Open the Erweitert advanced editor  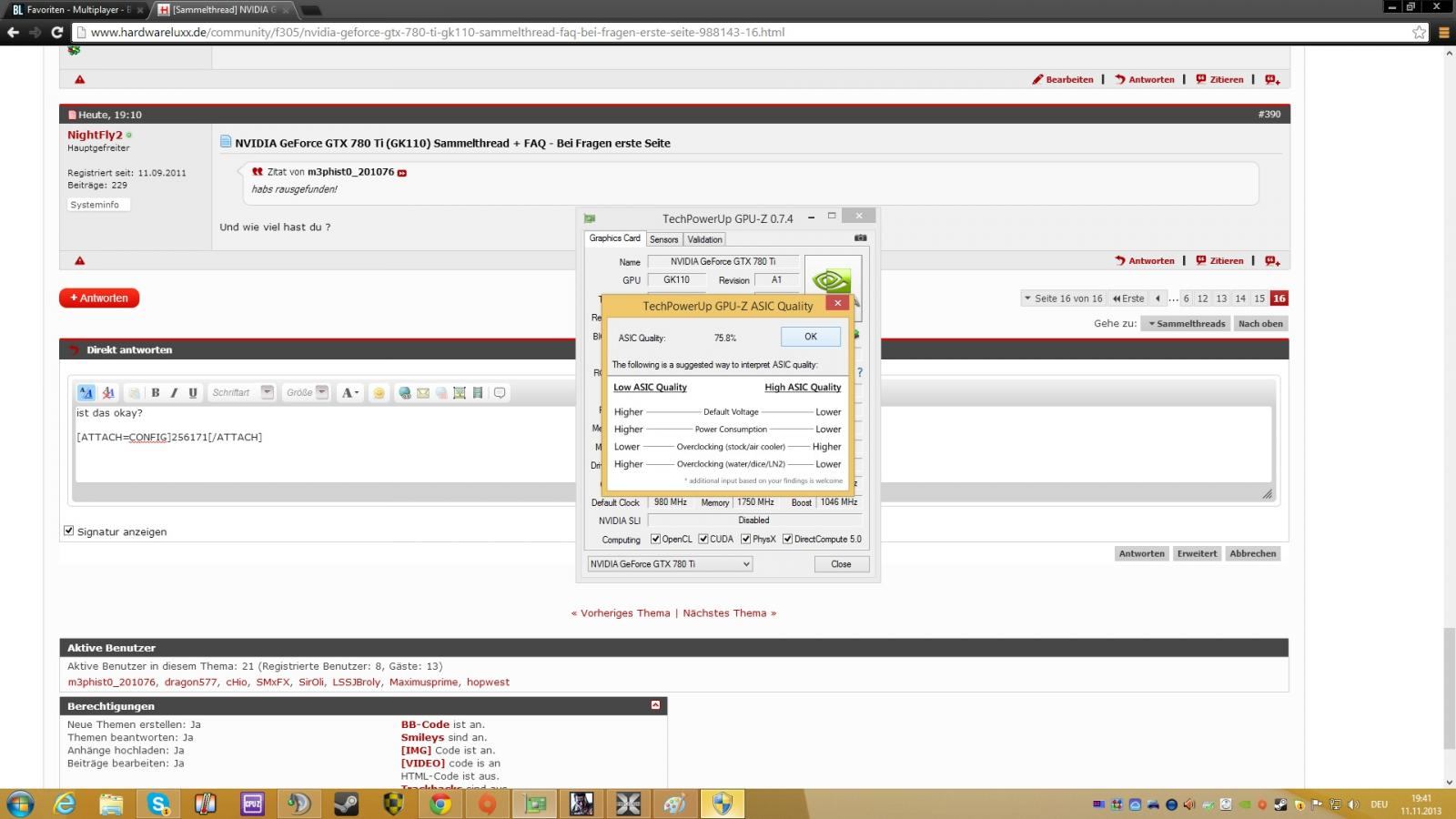(1197, 553)
